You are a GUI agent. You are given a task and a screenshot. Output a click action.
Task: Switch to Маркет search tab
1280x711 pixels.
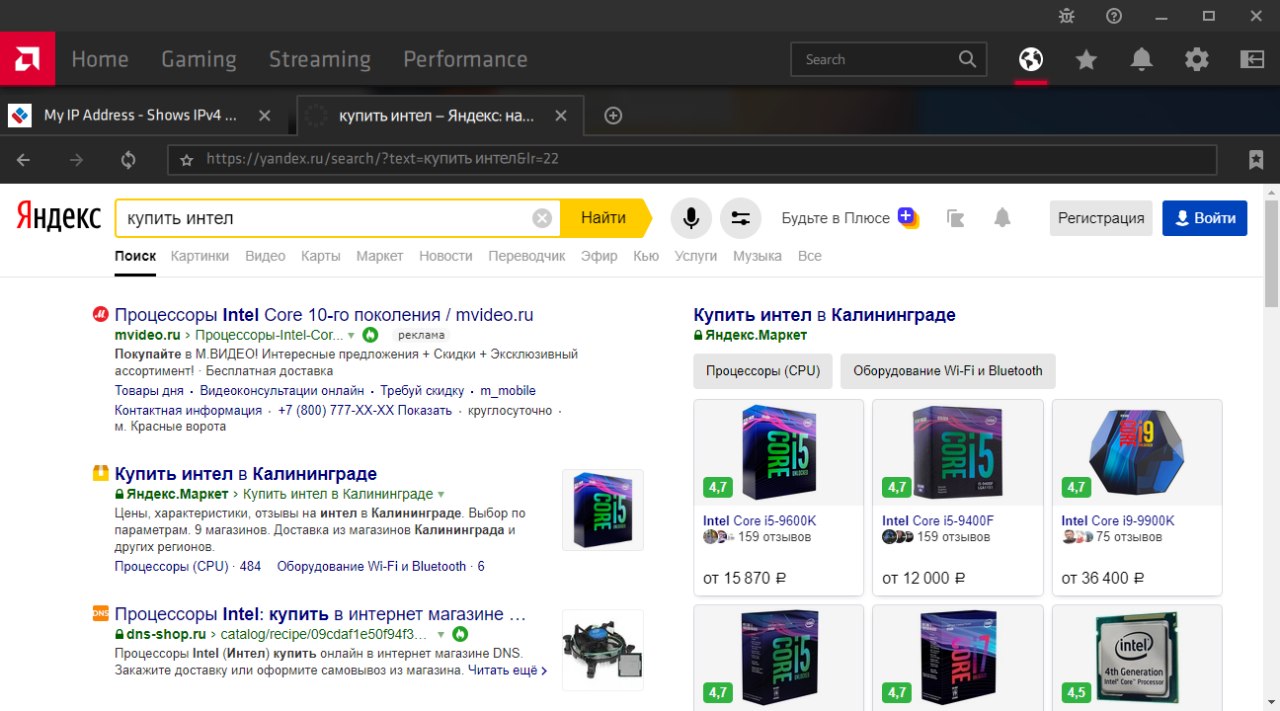tap(380, 256)
